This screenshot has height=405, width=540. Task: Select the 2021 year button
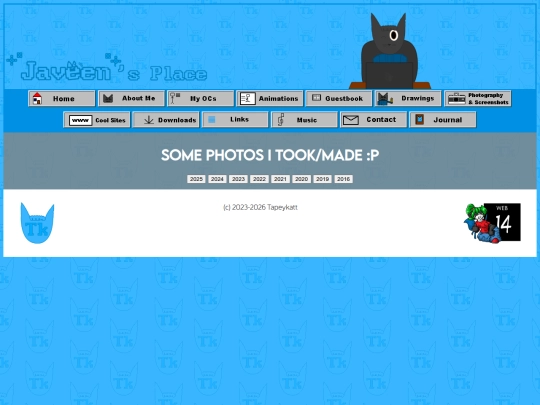[x=280, y=179]
